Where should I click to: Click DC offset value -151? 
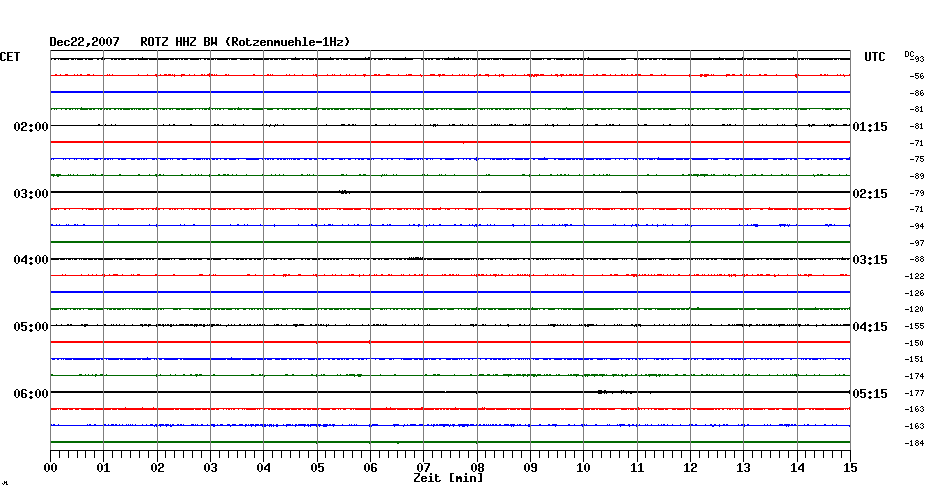tap(915, 359)
